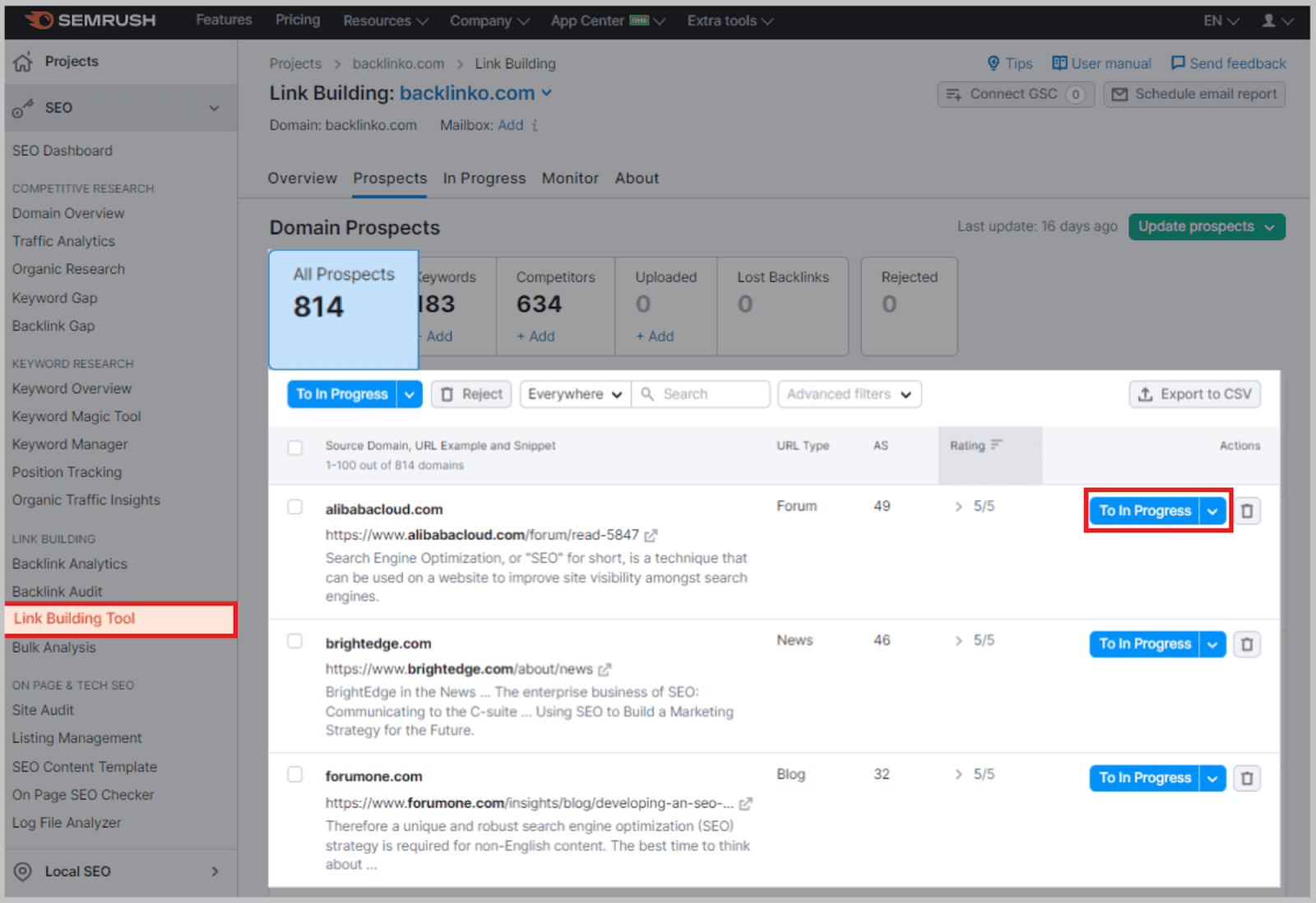
Task: Switch to the Overview tab
Action: pyautogui.click(x=302, y=178)
